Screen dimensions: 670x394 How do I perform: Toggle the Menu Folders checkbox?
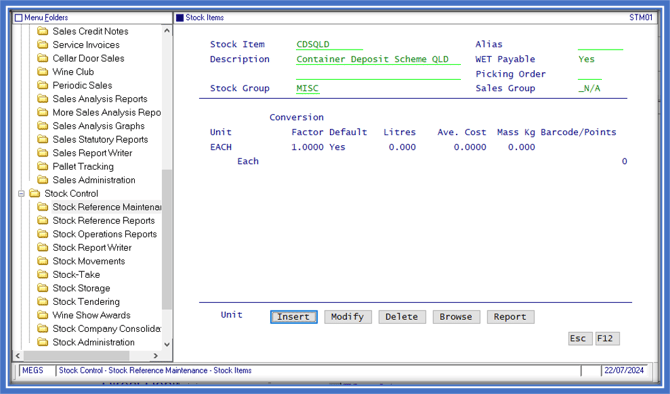tap(18, 18)
